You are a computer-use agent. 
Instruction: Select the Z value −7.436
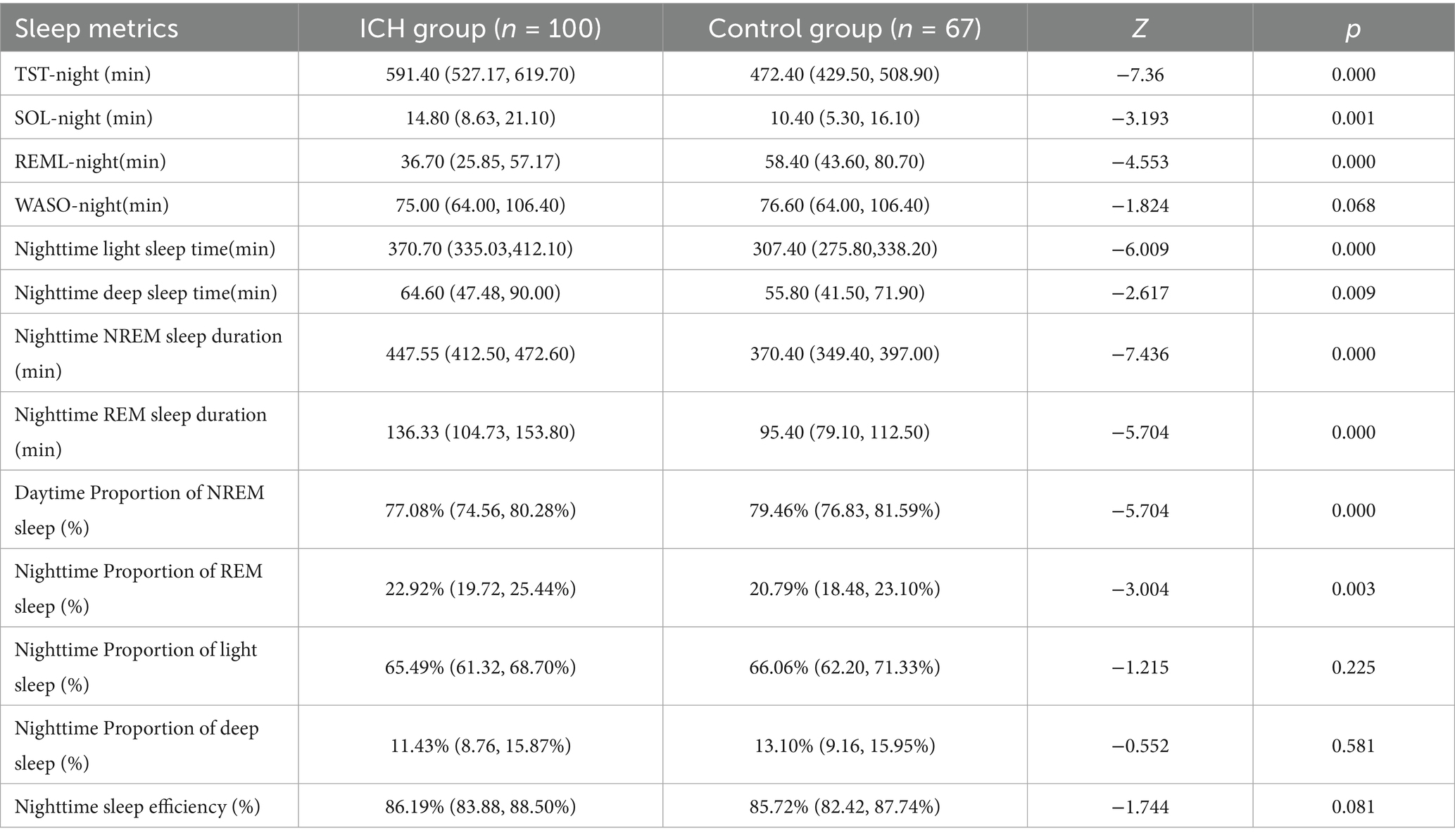(1140, 354)
